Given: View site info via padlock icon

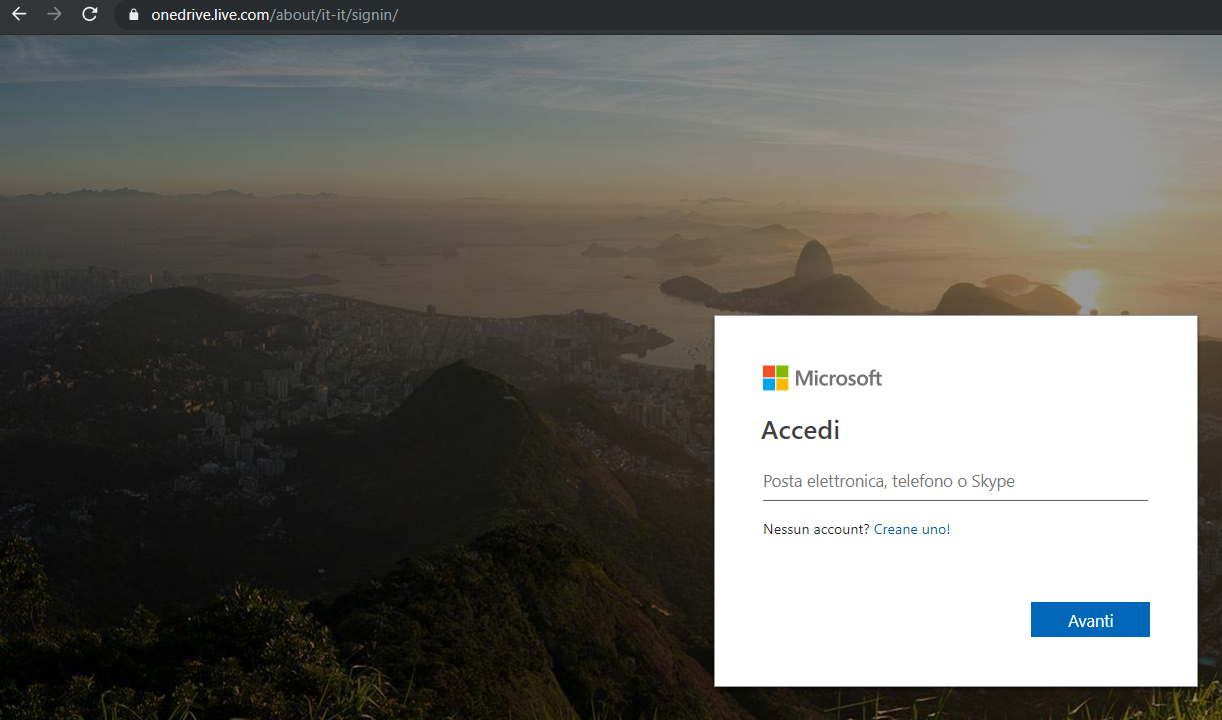Looking at the screenshot, I should pos(133,15).
